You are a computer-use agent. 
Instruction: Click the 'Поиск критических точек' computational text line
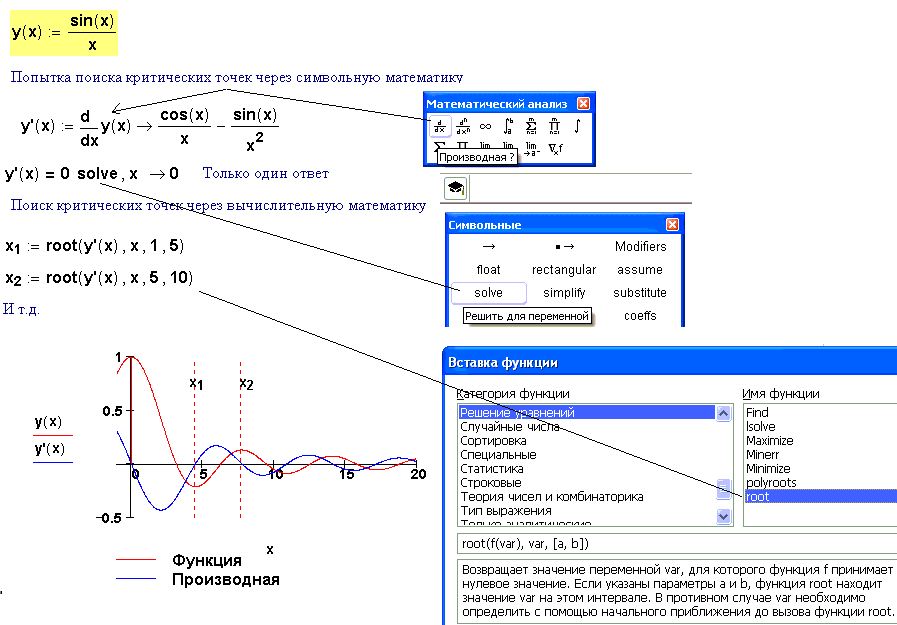tap(218, 205)
